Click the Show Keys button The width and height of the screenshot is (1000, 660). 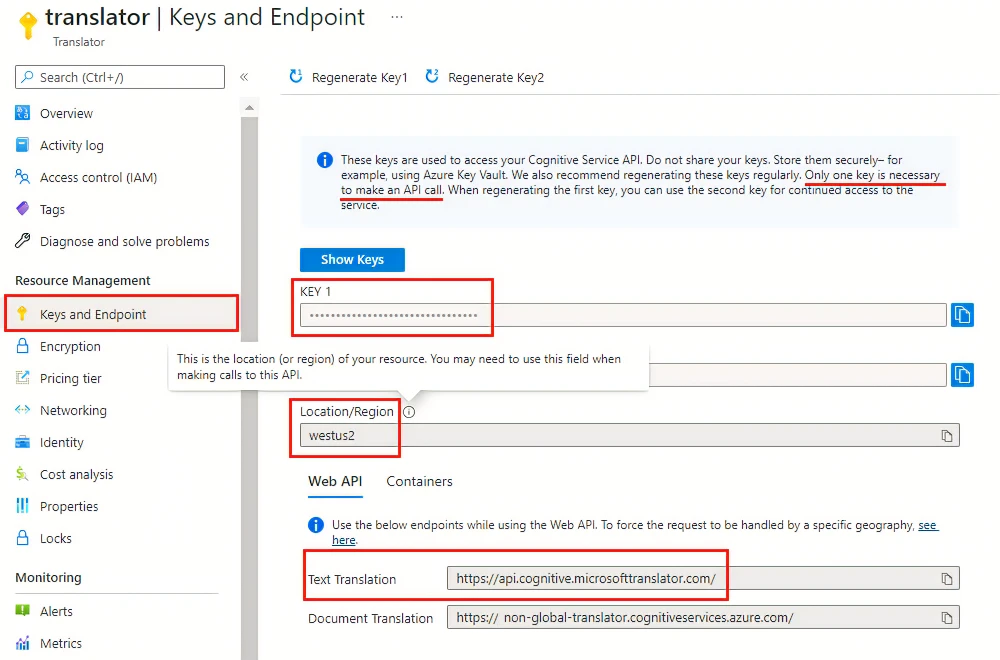352,260
